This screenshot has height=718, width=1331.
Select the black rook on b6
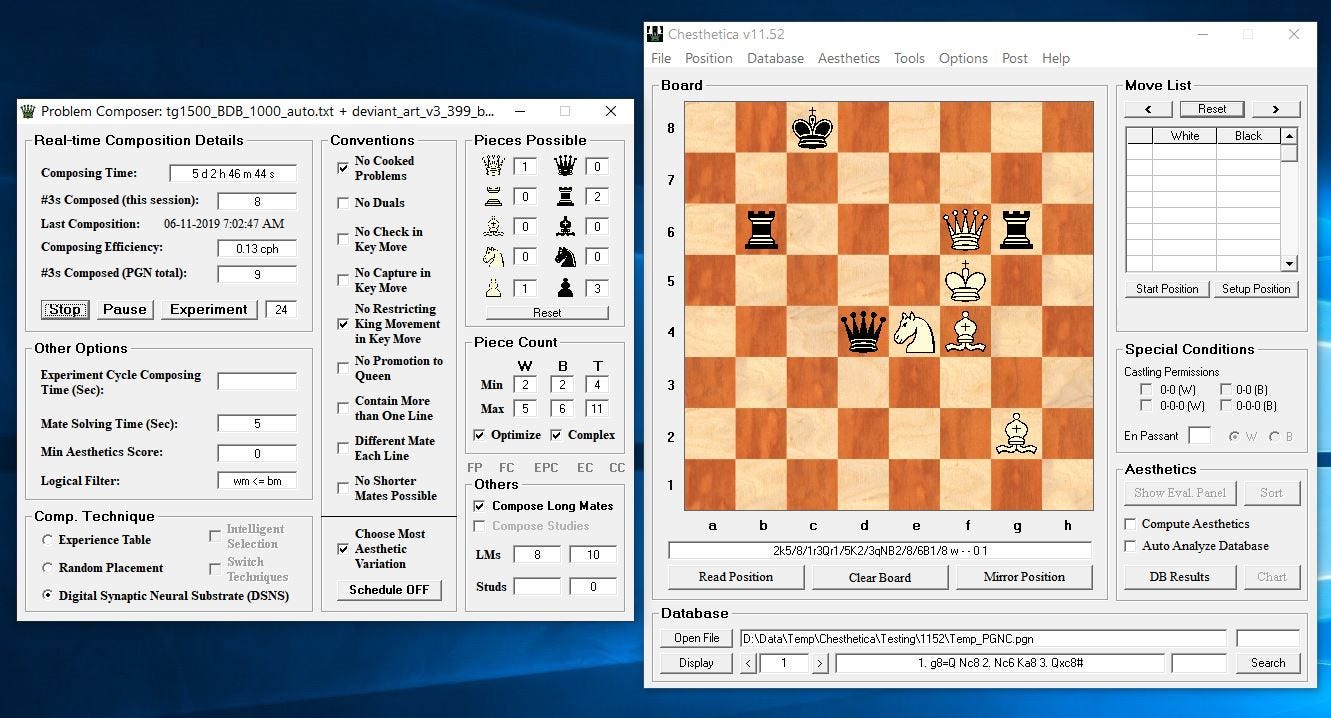pos(762,229)
